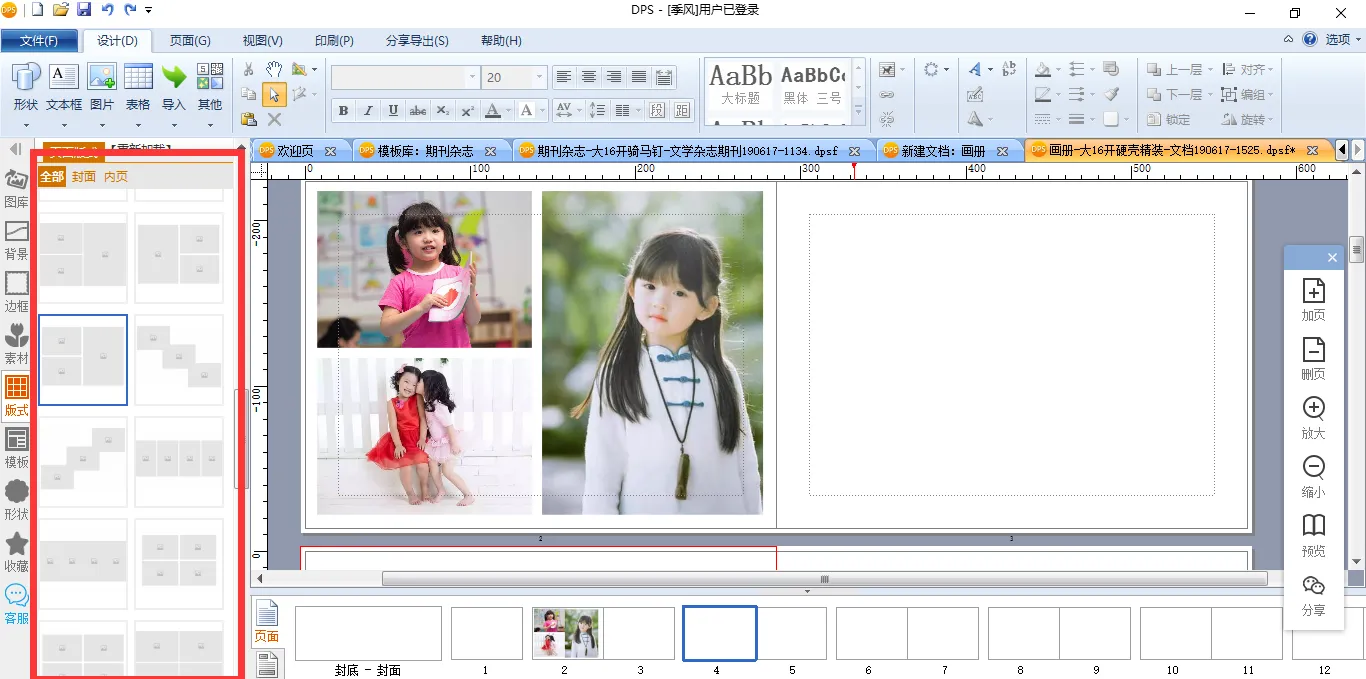The image size is (1366, 679).
Task: Open the 图库 image library panel
Action: coord(17,187)
